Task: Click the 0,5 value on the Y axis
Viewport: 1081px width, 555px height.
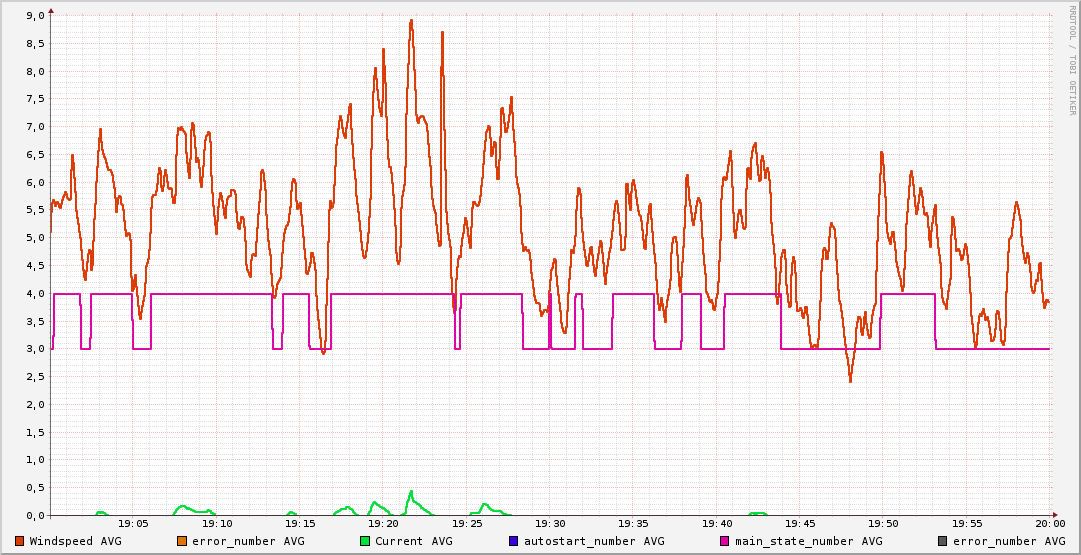Action: tap(35, 488)
